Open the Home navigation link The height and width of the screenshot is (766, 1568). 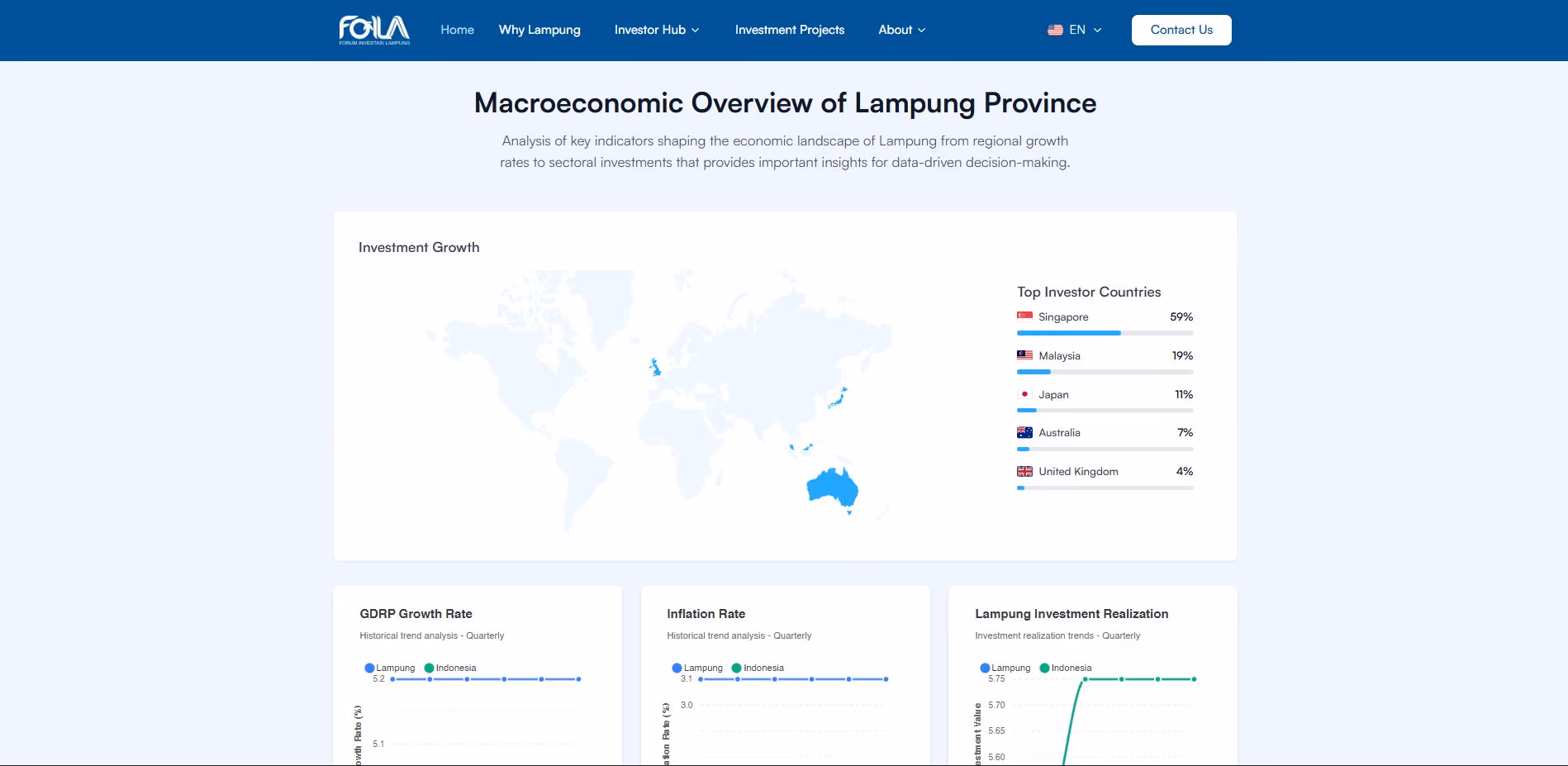coord(457,30)
